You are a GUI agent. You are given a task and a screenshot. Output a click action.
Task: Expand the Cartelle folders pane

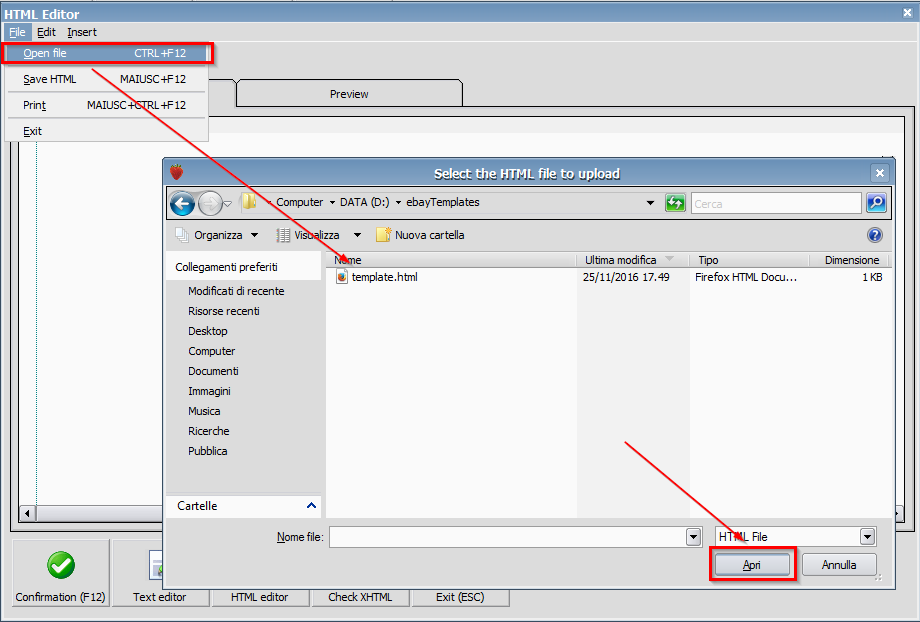pyautogui.click(x=311, y=506)
